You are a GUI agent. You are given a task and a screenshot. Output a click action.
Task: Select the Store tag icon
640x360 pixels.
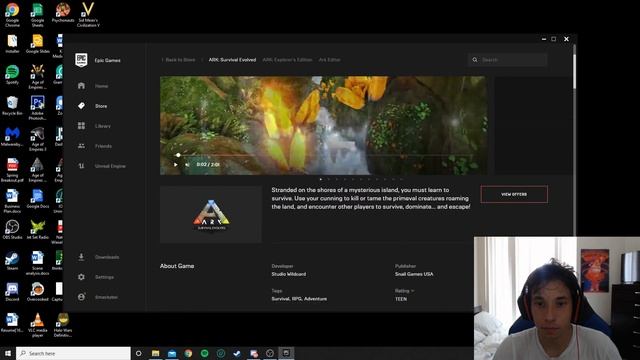click(x=81, y=106)
